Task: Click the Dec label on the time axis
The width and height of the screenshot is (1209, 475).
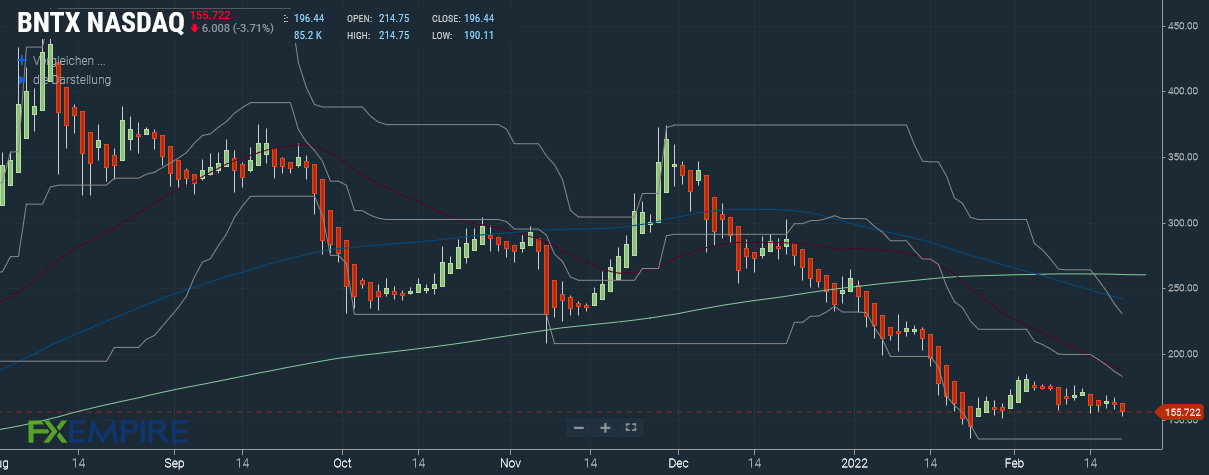Action: coord(678,464)
